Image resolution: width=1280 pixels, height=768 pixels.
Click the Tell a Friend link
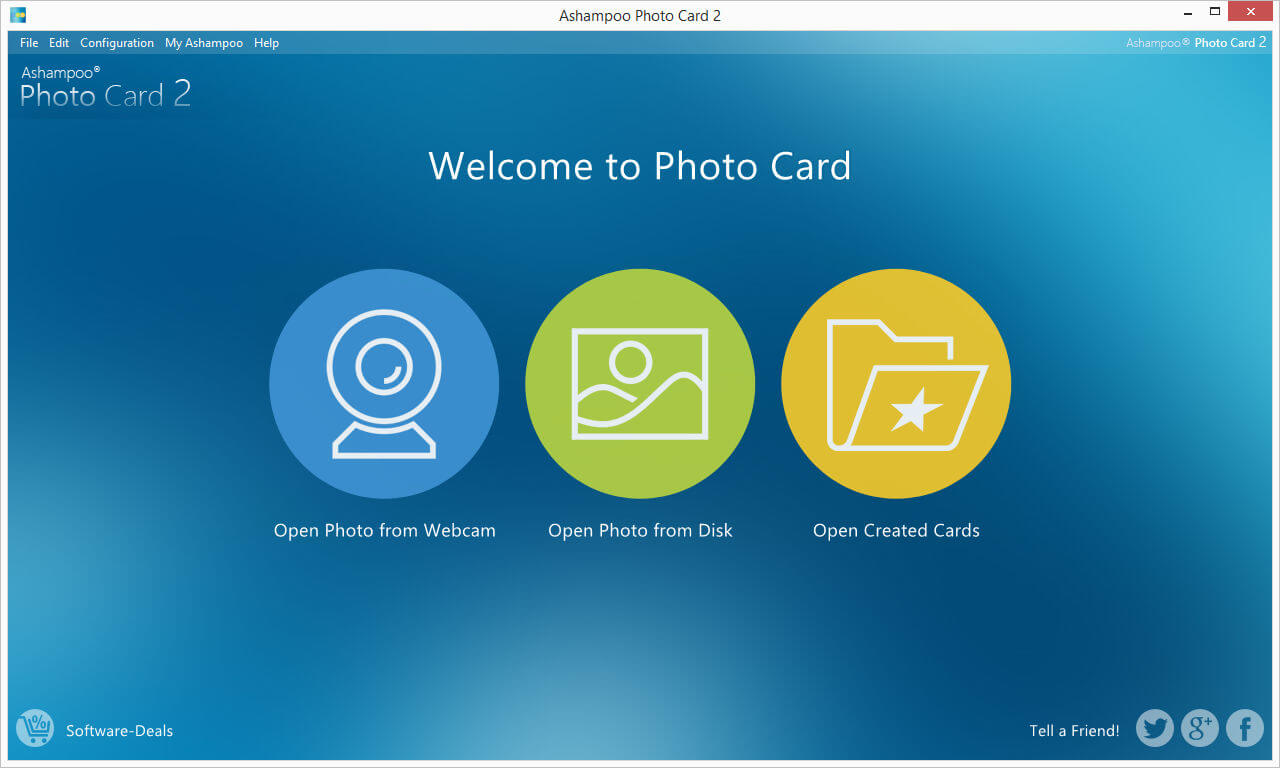[x=1074, y=730]
